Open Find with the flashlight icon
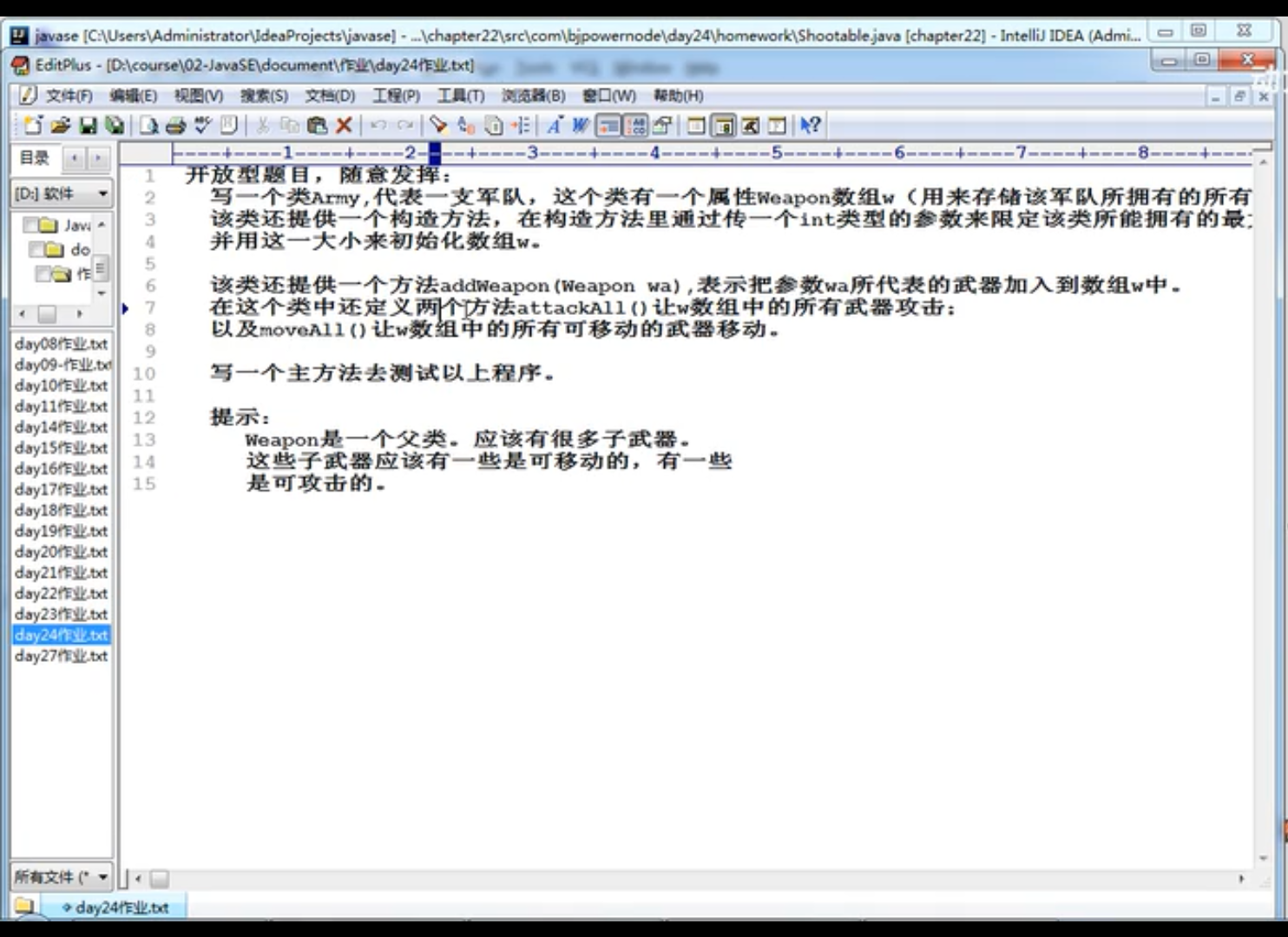 (x=439, y=126)
